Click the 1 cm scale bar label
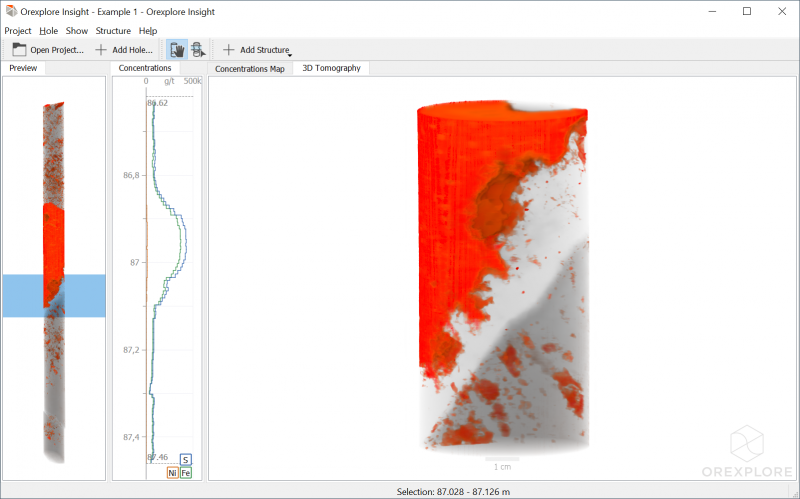This screenshot has height=499, width=800. point(502,467)
